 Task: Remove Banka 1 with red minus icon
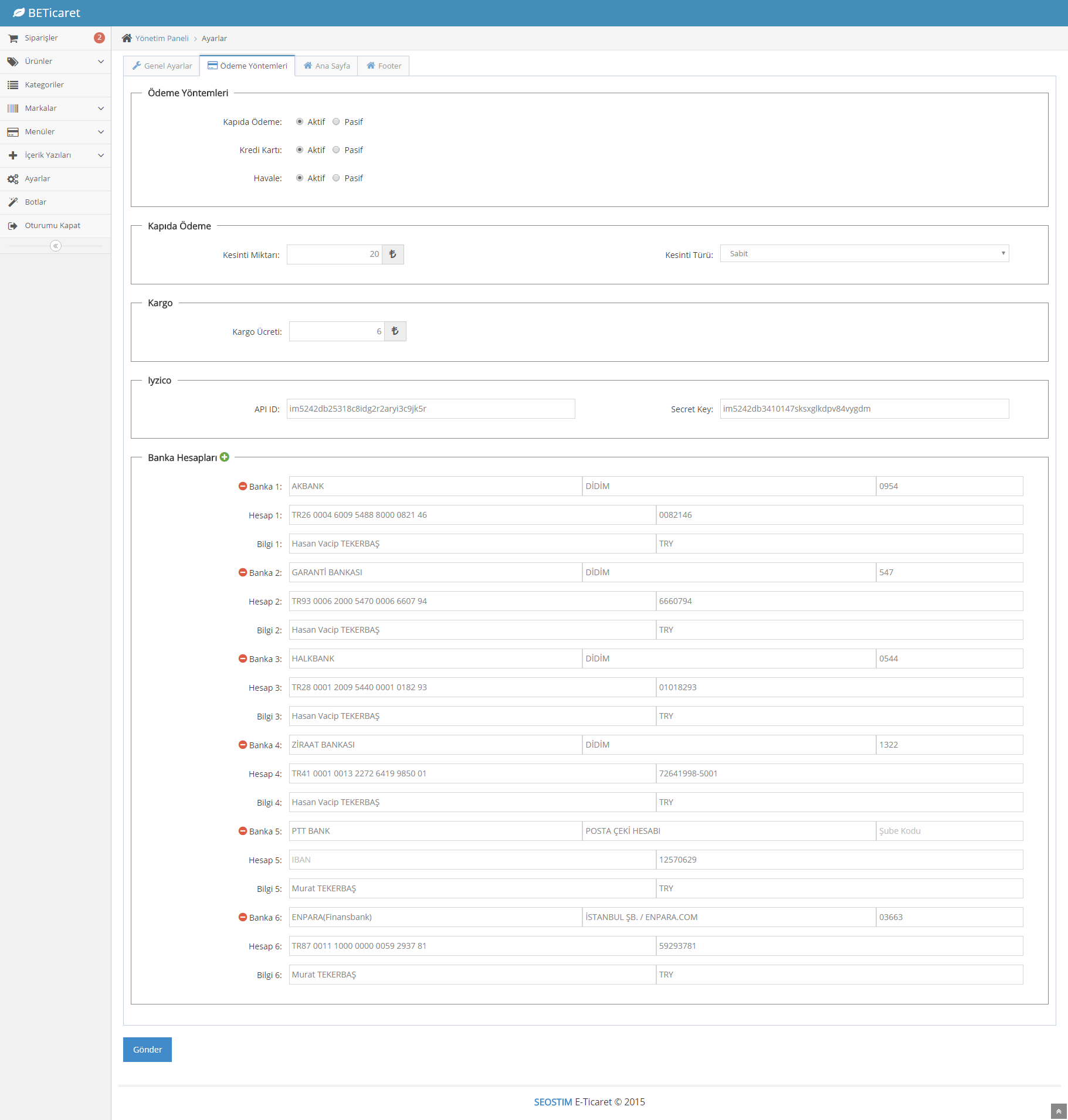[243, 486]
